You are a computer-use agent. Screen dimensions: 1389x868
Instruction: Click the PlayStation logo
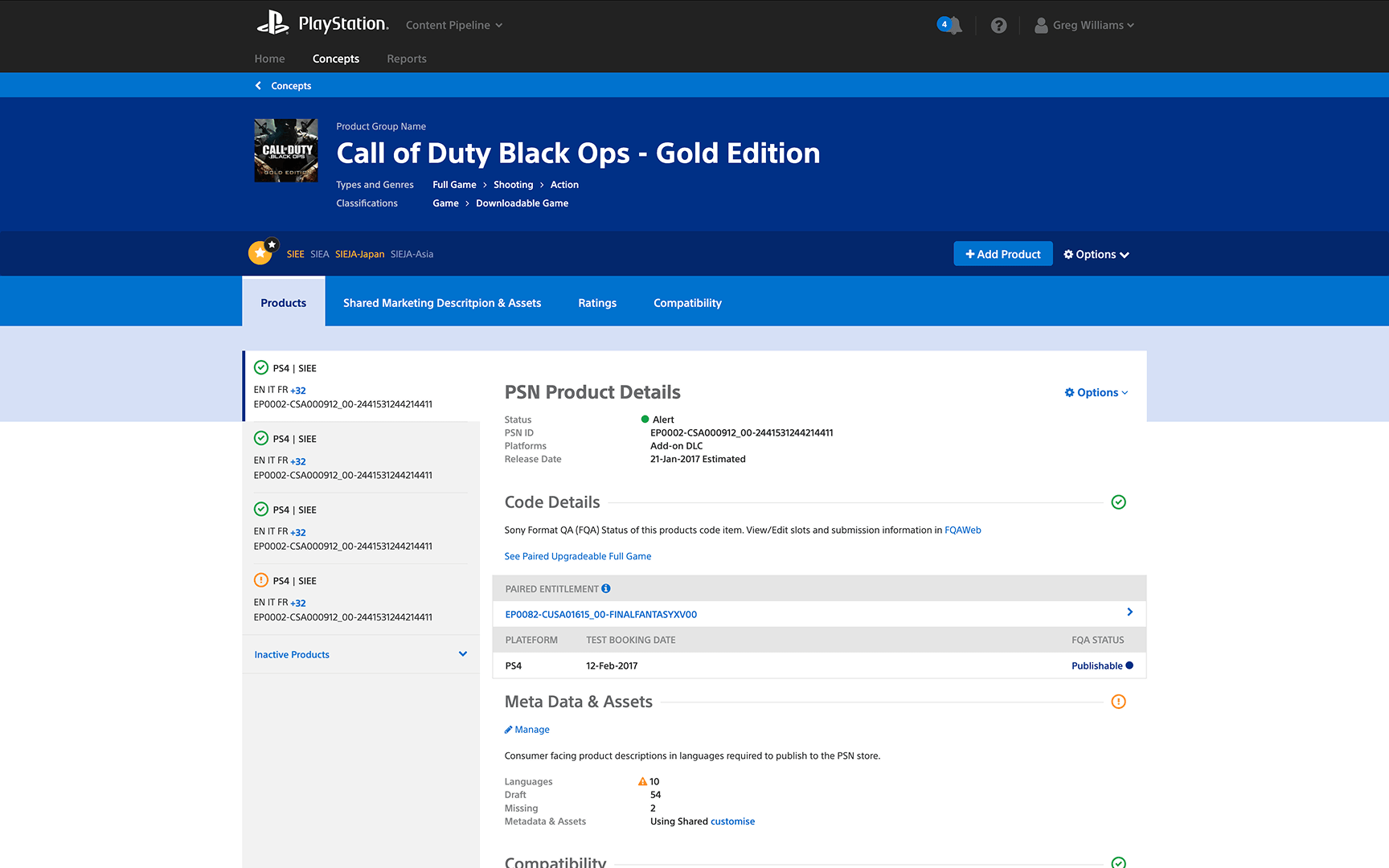[322, 24]
